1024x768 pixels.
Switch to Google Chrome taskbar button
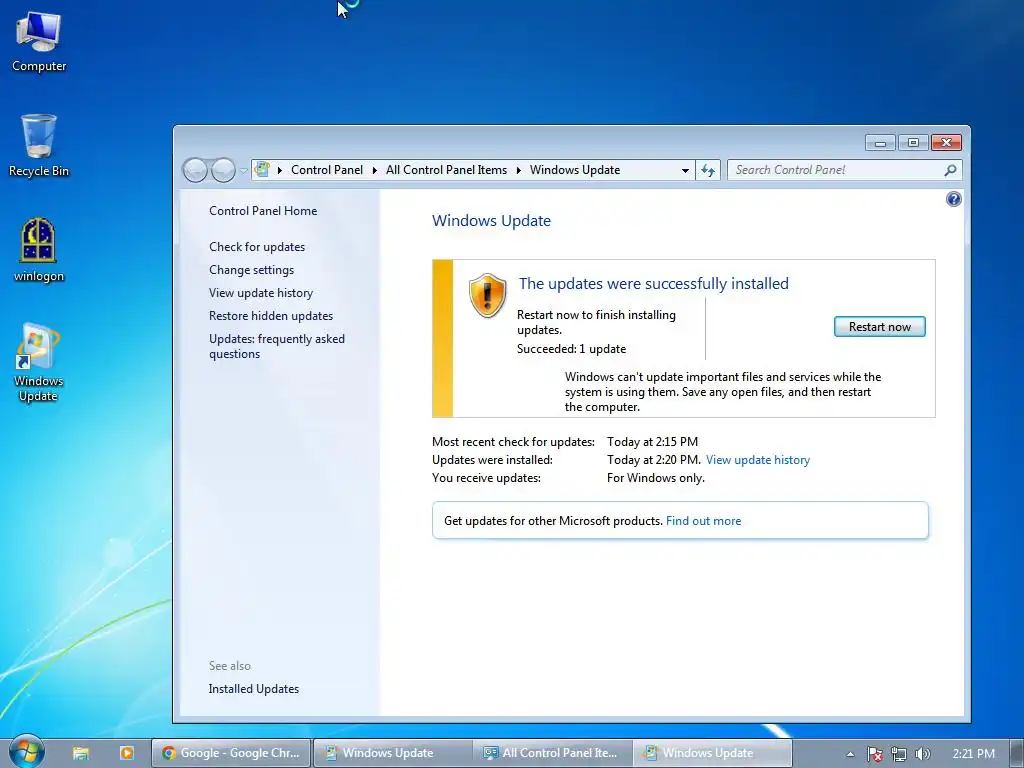pos(232,753)
